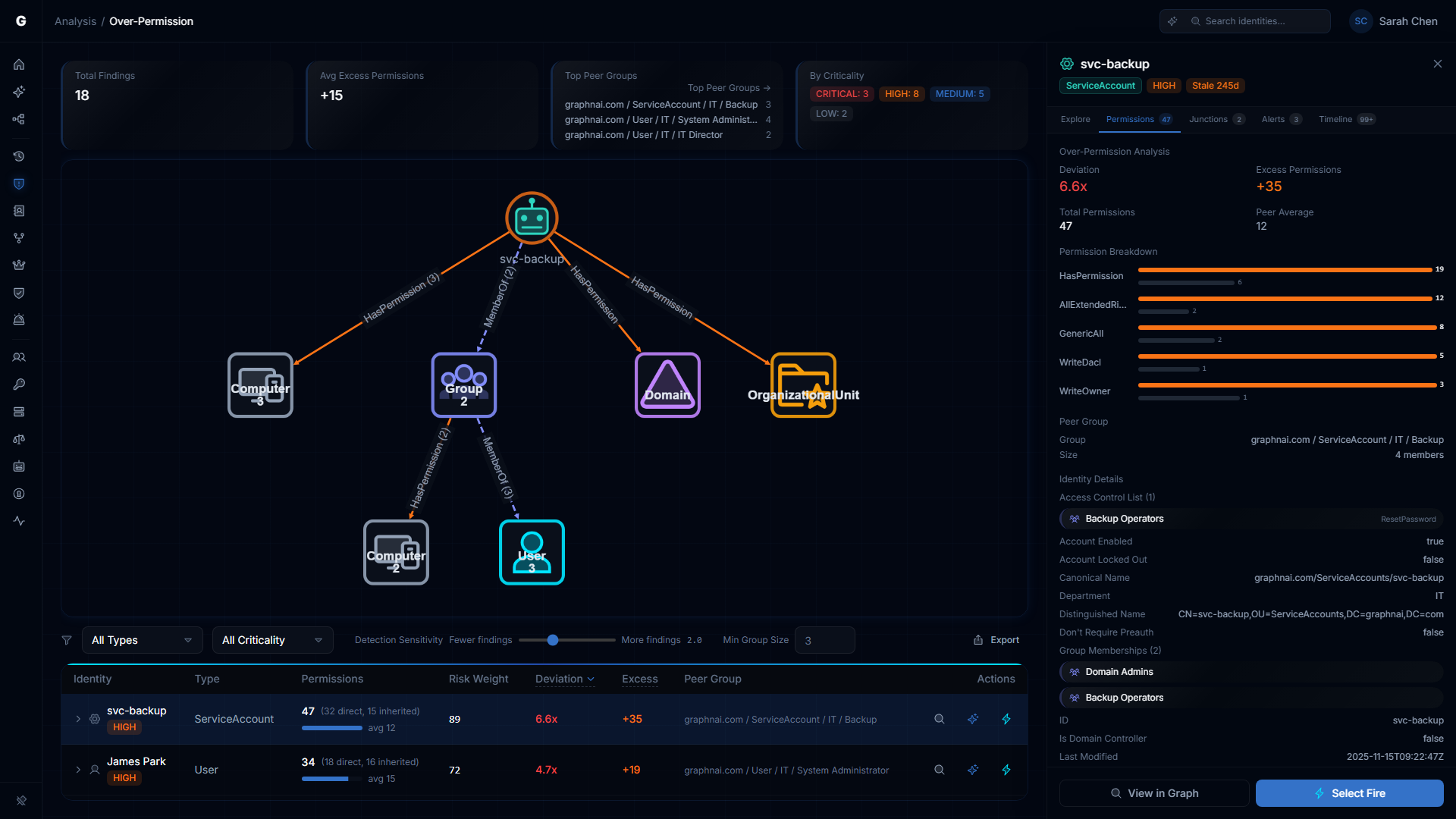This screenshot has width=1456, height=819.
Task: Click the shield over-permission icon in sidebar
Action: tap(19, 184)
